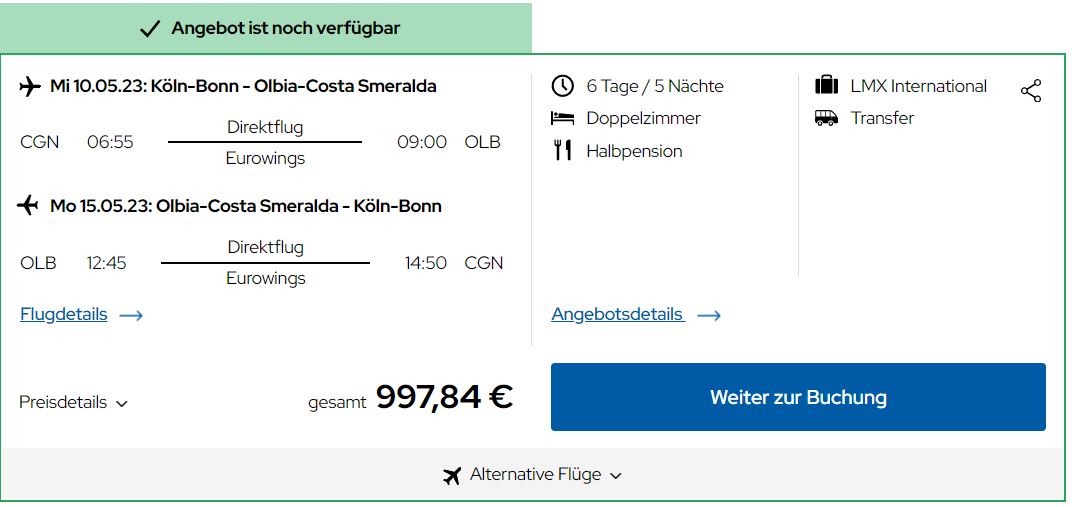Image resolution: width=1072 pixels, height=507 pixels.
Task: Click the suitcase LMX International icon
Action: click(826, 85)
